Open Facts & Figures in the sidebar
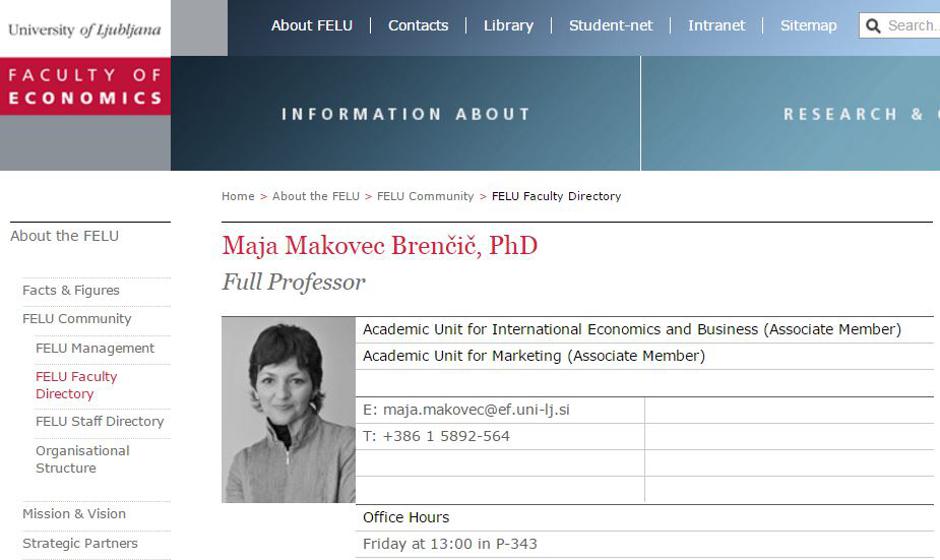Viewport: 940px width, 560px height. (71, 290)
